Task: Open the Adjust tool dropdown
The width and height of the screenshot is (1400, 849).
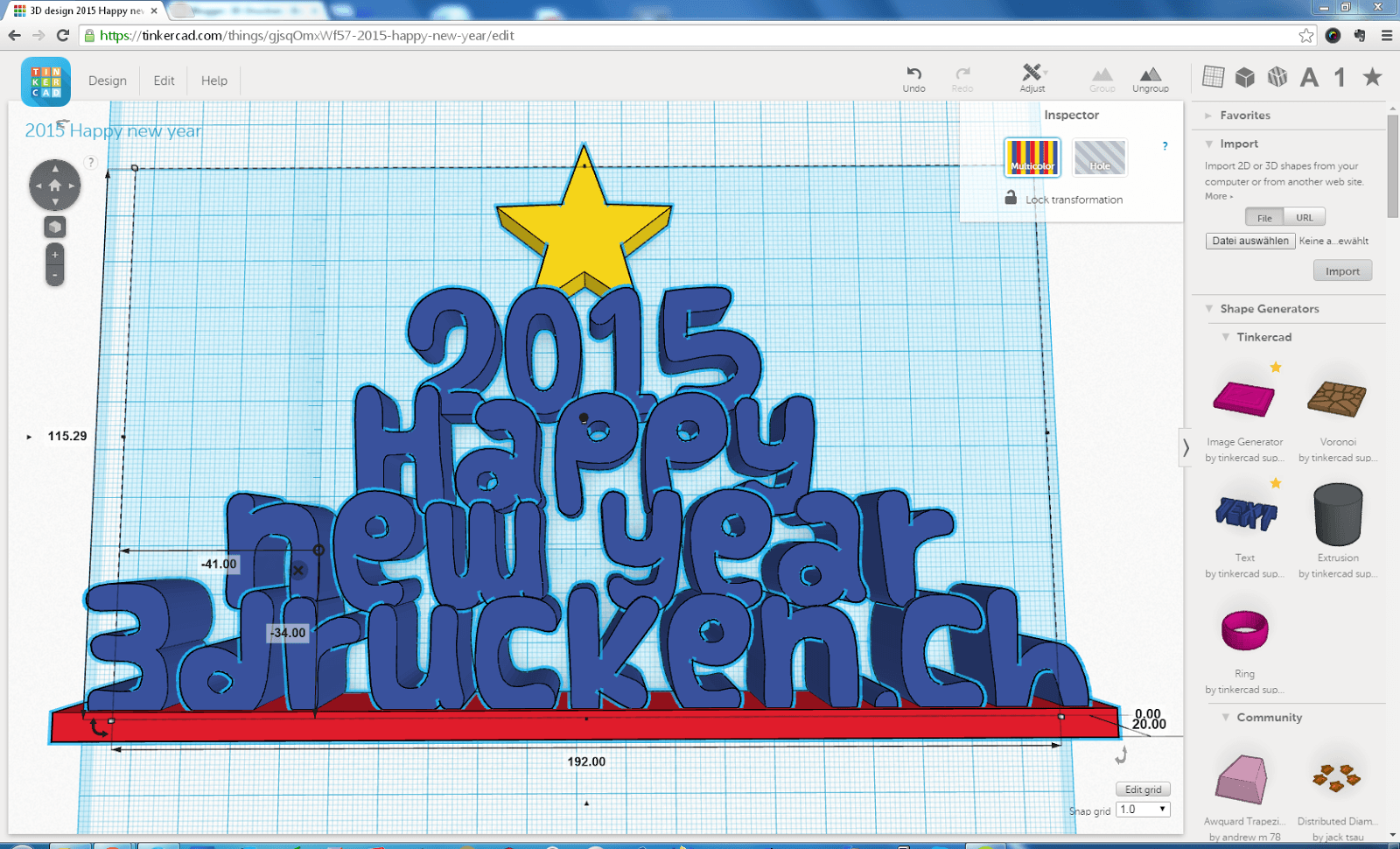Action: (1032, 79)
